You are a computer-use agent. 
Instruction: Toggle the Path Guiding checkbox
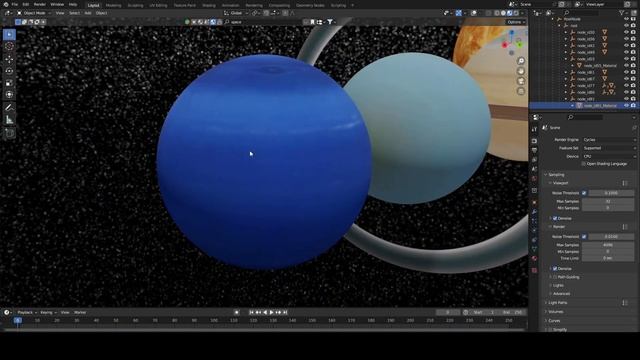(555, 277)
